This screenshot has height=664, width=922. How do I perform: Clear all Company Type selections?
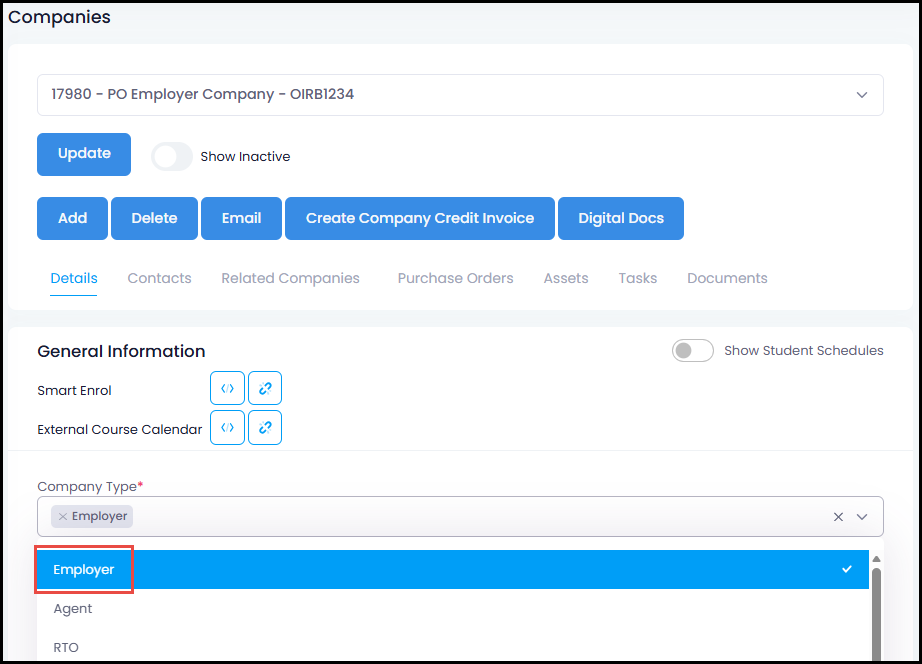click(838, 517)
